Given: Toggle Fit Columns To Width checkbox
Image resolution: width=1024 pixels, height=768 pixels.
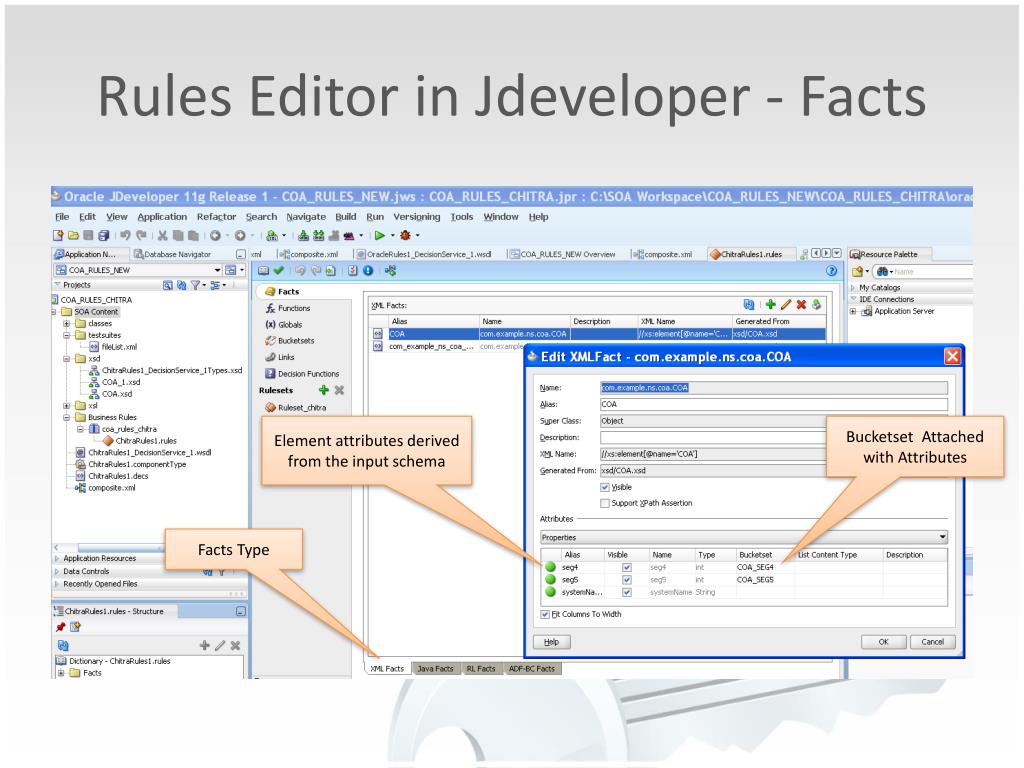Looking at the screenshot, I should point(545,615).
